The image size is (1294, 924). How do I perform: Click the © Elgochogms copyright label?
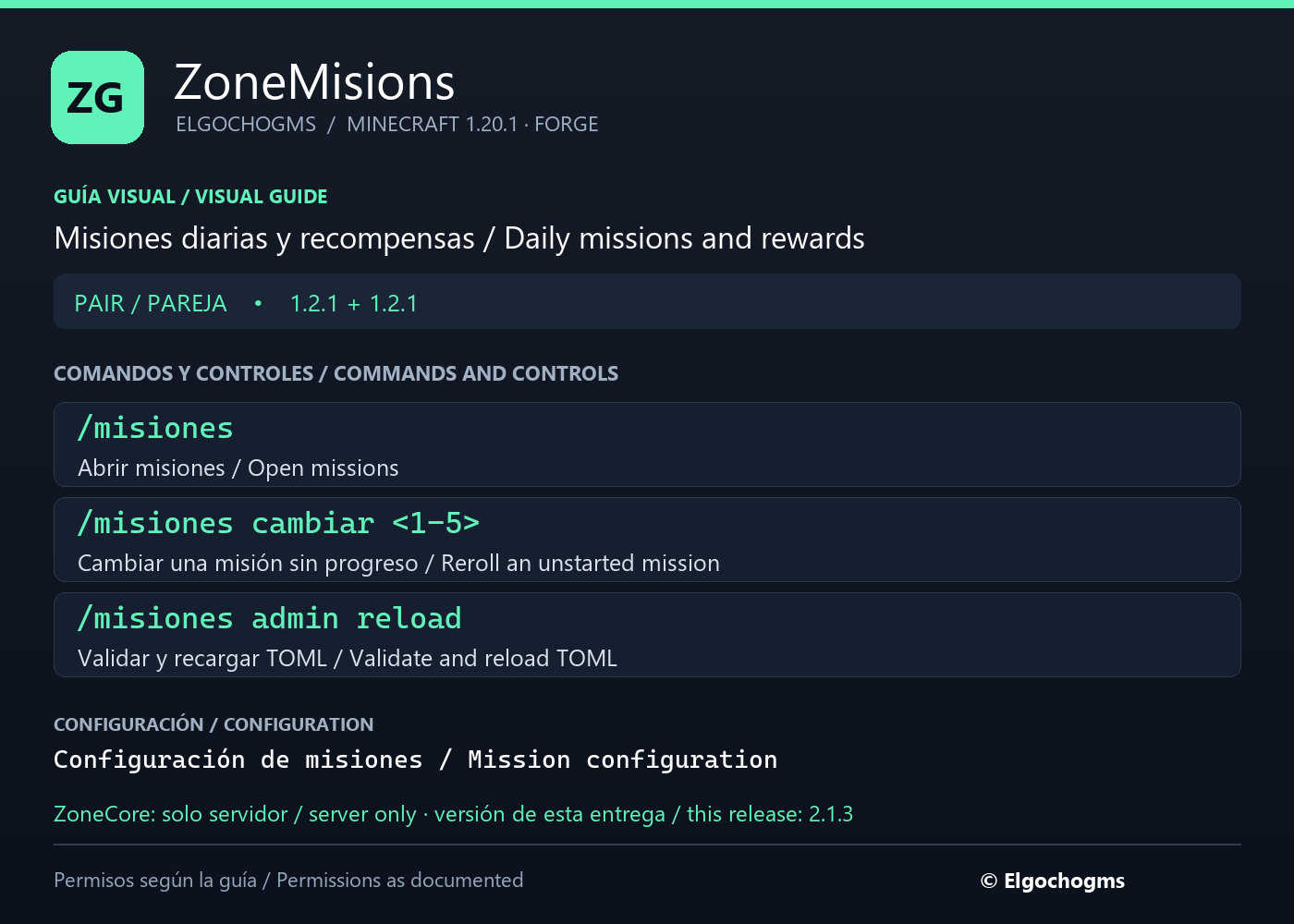(x=1053, y=881)
